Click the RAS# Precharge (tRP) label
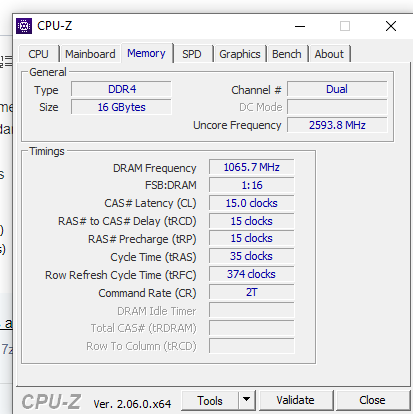This screenshot has width=413, height=414. 142,239
